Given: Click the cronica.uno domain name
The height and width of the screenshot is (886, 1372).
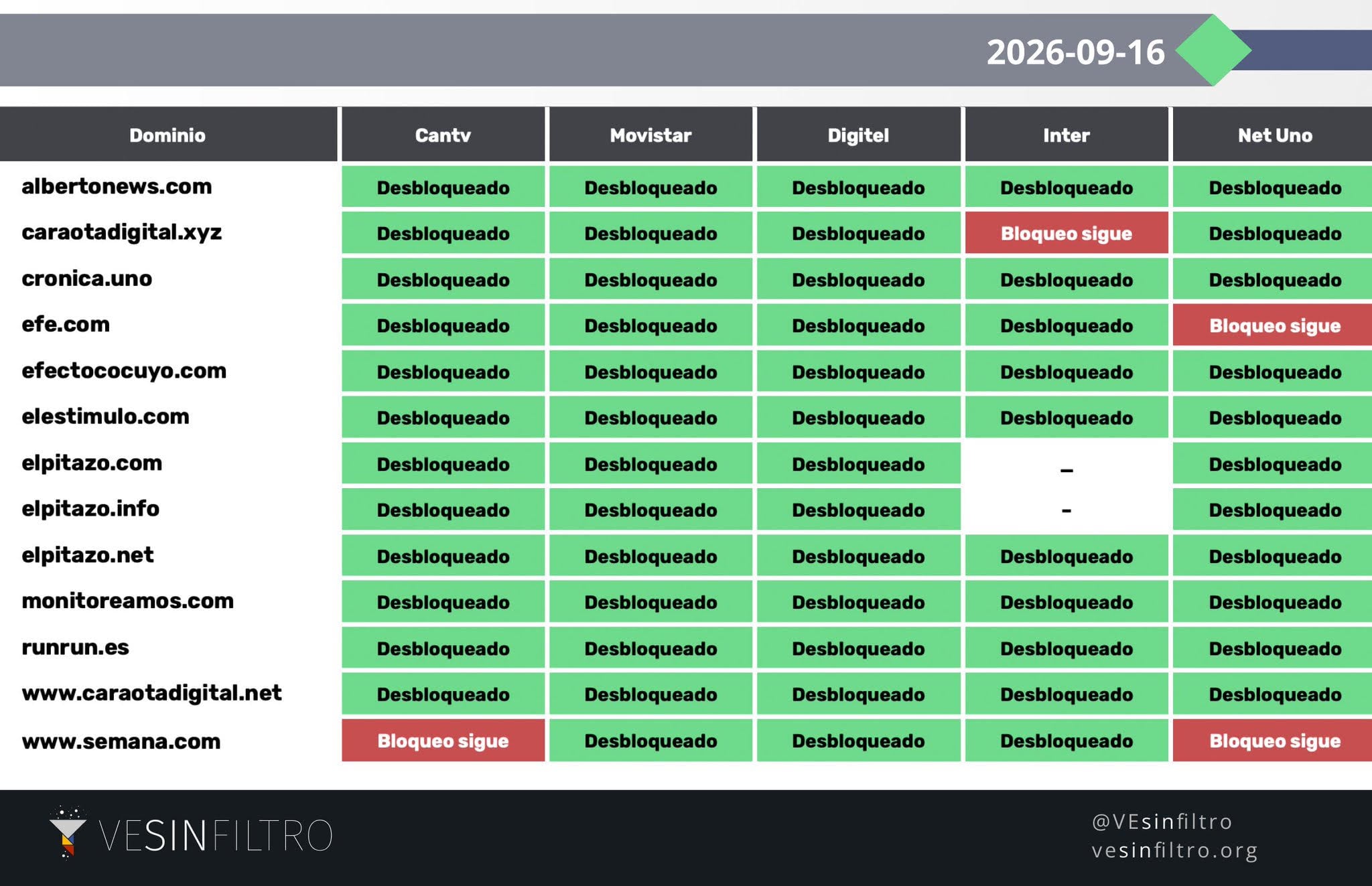Looking at the screenshot, I should coord(86,278).
